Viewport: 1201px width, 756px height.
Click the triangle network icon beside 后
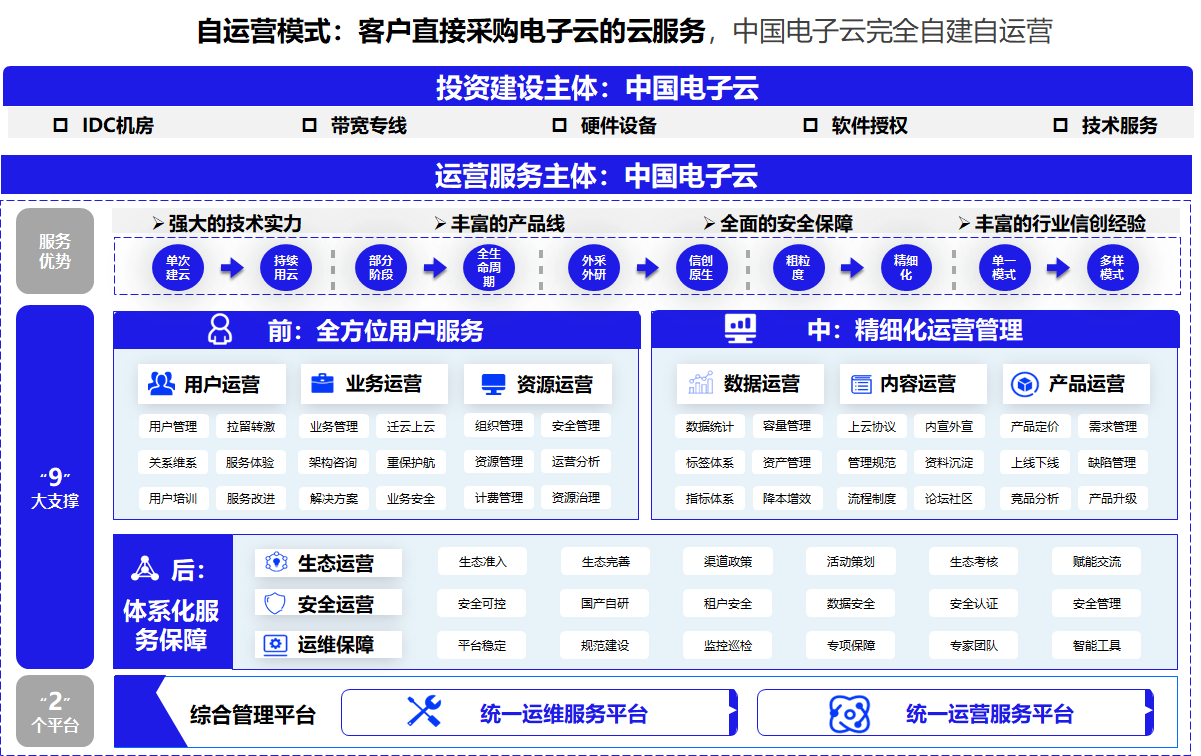pos(146,569)
